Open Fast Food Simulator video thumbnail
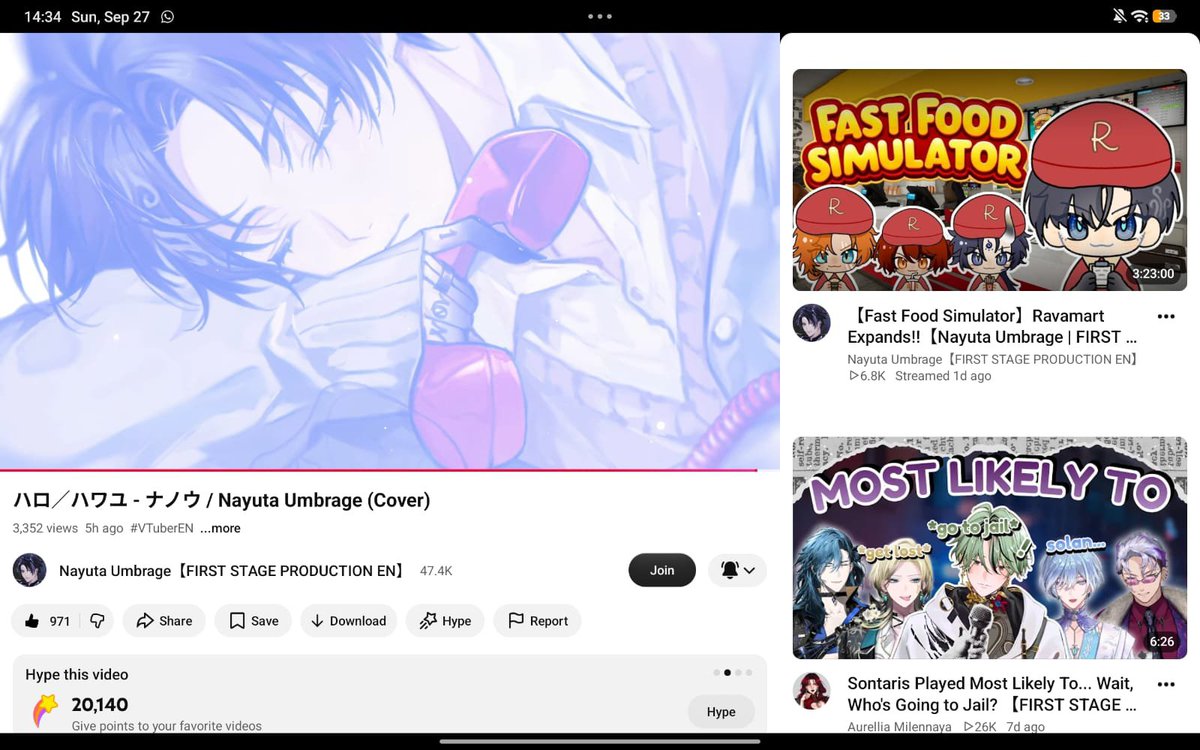1200x750 pixels. [990, 180]
